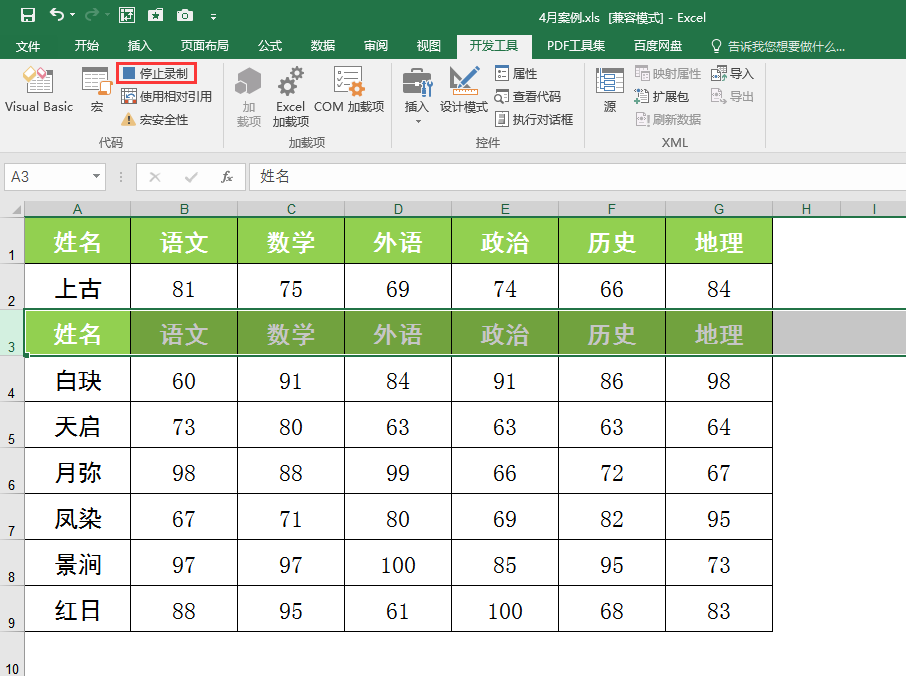Select column D header
The height and width of the screenshot is (676, 906).
[398, 209]
